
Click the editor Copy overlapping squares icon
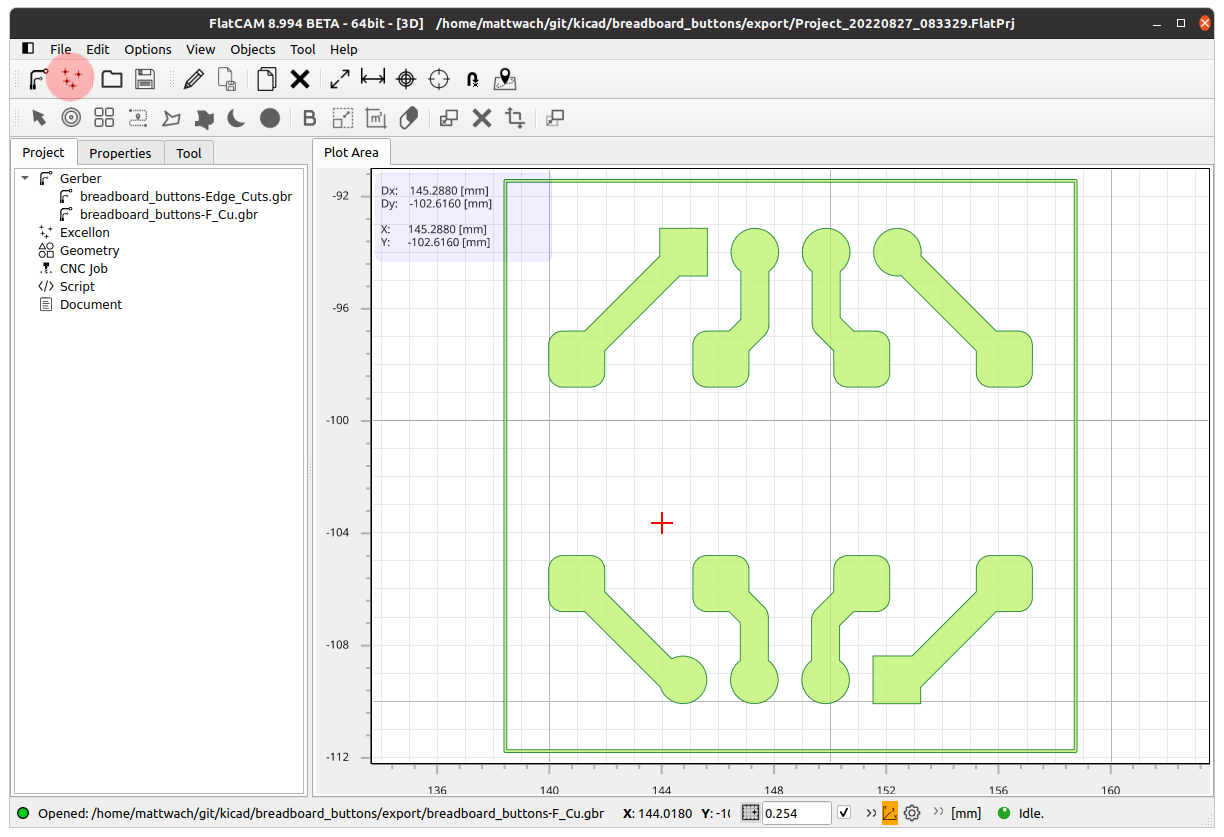click(x=449, y=118)
